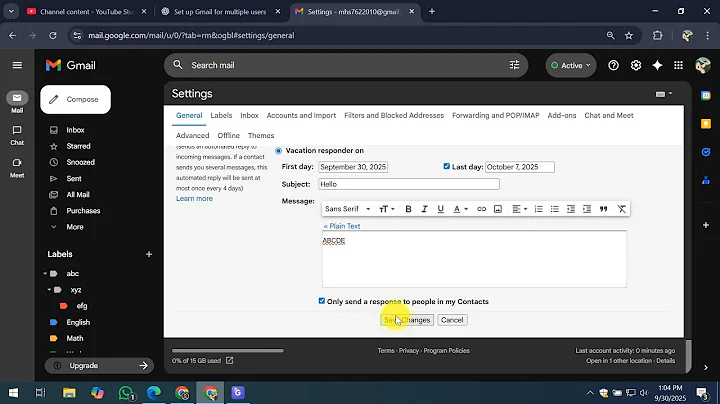Viewport: 720px width, 404px height.
Task: Open input tools dropdown in Settings header
Action: [664, 94]
